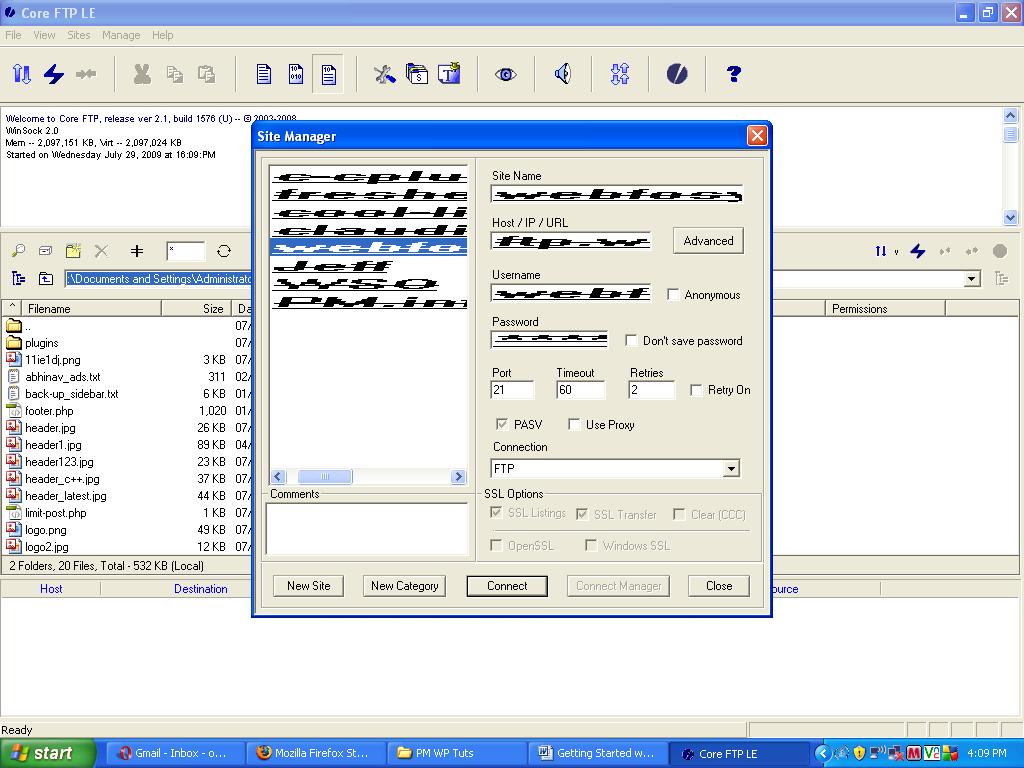The height and width of the screenshot is (768, 1024).
Task: Toggle sounds with speaker icon
Action: (x=562, y=74)
